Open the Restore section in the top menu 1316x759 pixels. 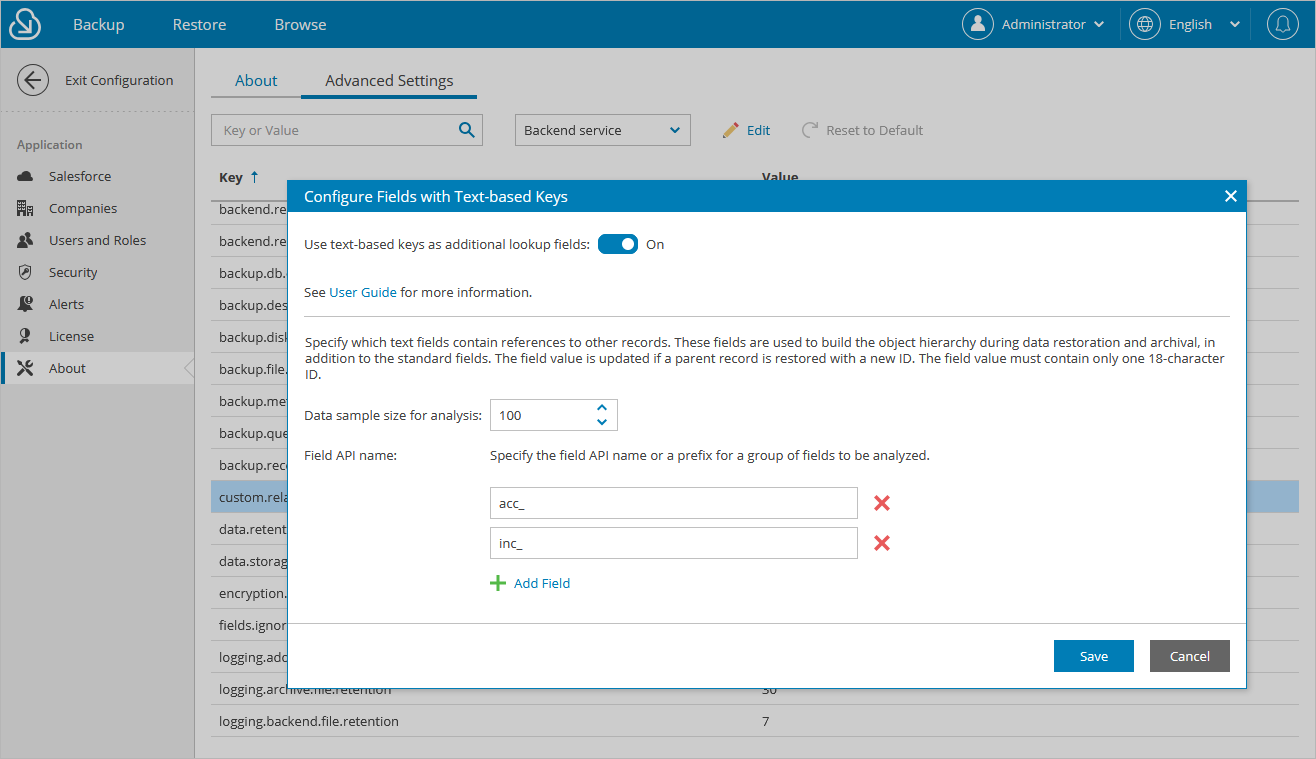tap(198, 23)
